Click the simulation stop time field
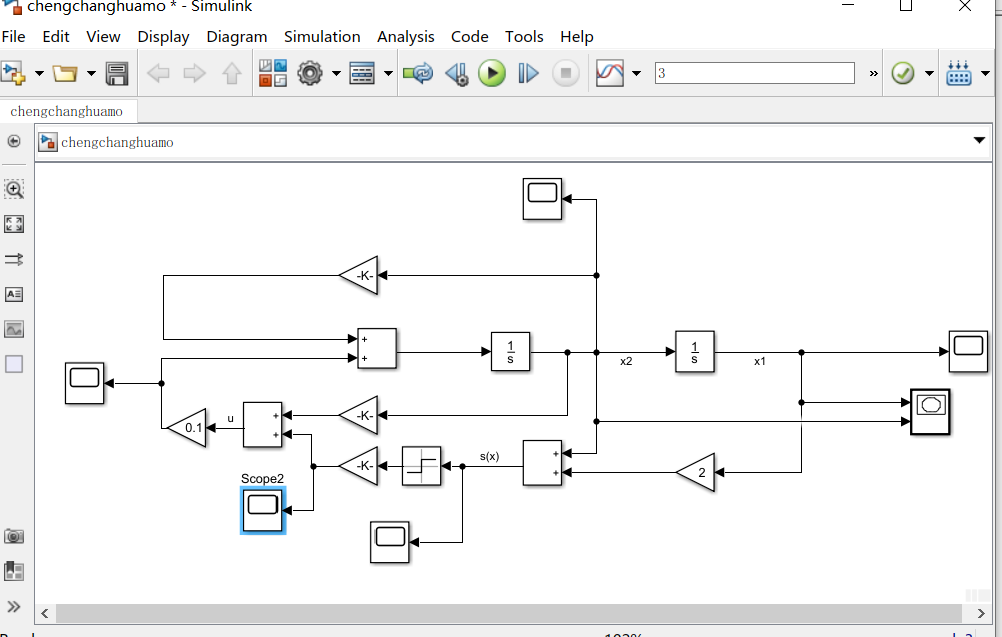Viewport: 1002px width, 637px height. point(755,73)
